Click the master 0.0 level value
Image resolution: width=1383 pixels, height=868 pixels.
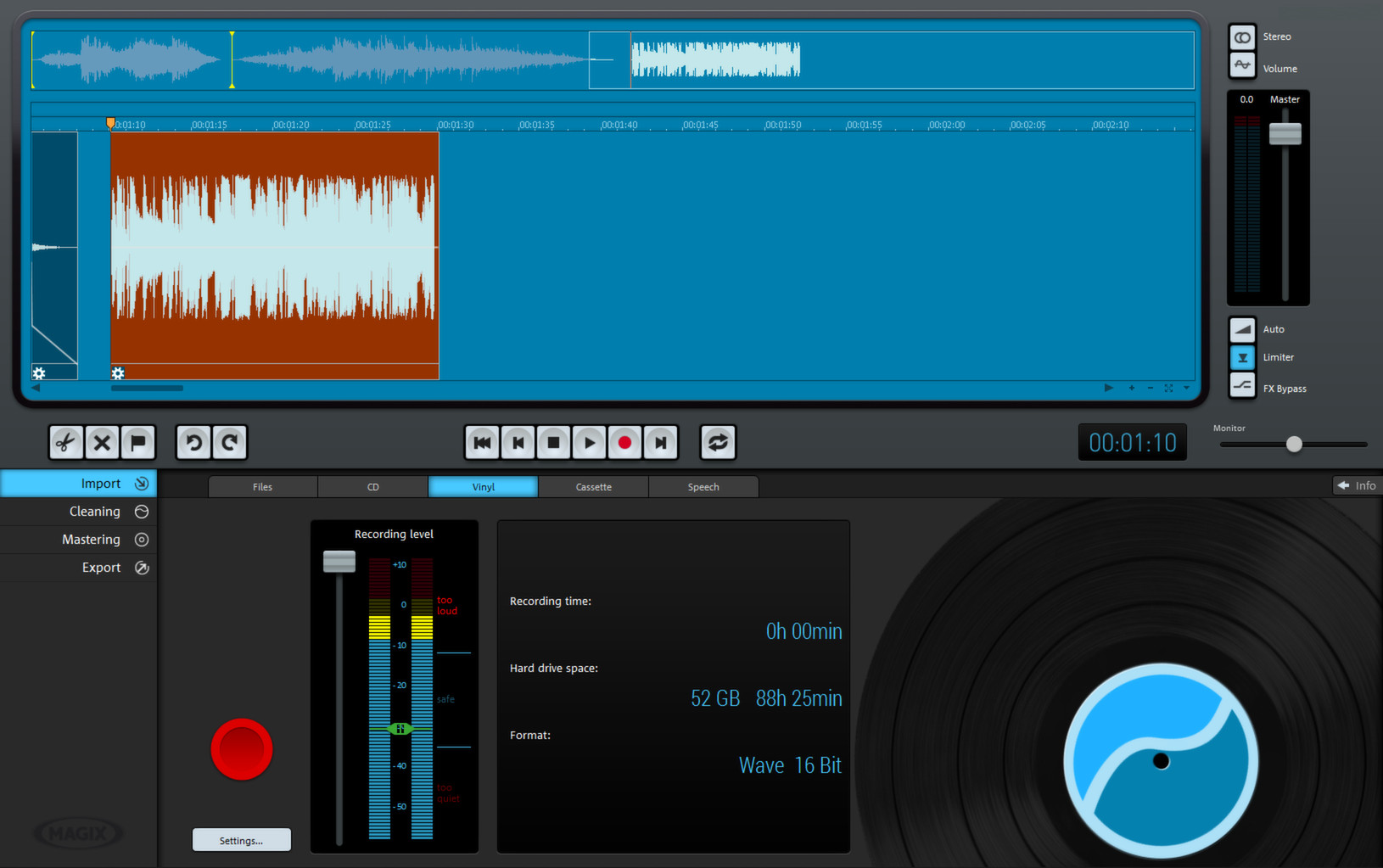(x=1246, y=99)
